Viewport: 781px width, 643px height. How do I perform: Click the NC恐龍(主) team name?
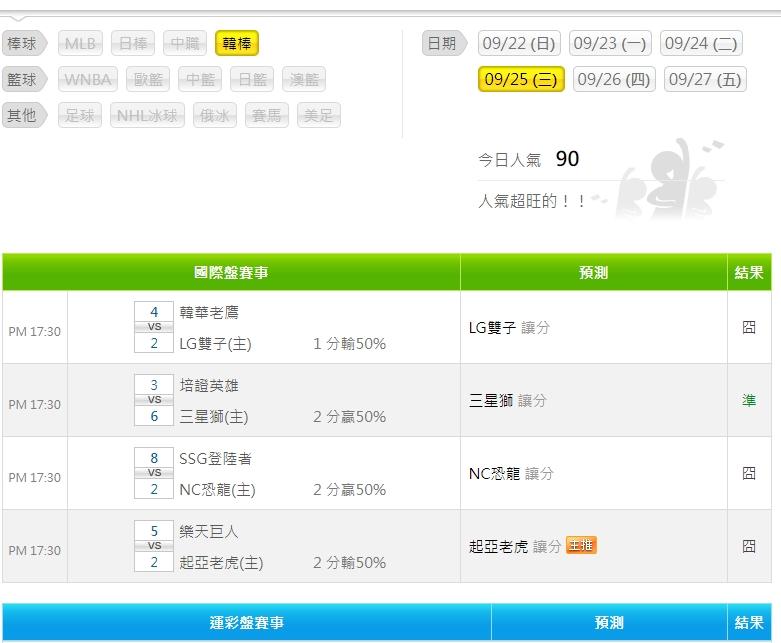click(218, 490)
